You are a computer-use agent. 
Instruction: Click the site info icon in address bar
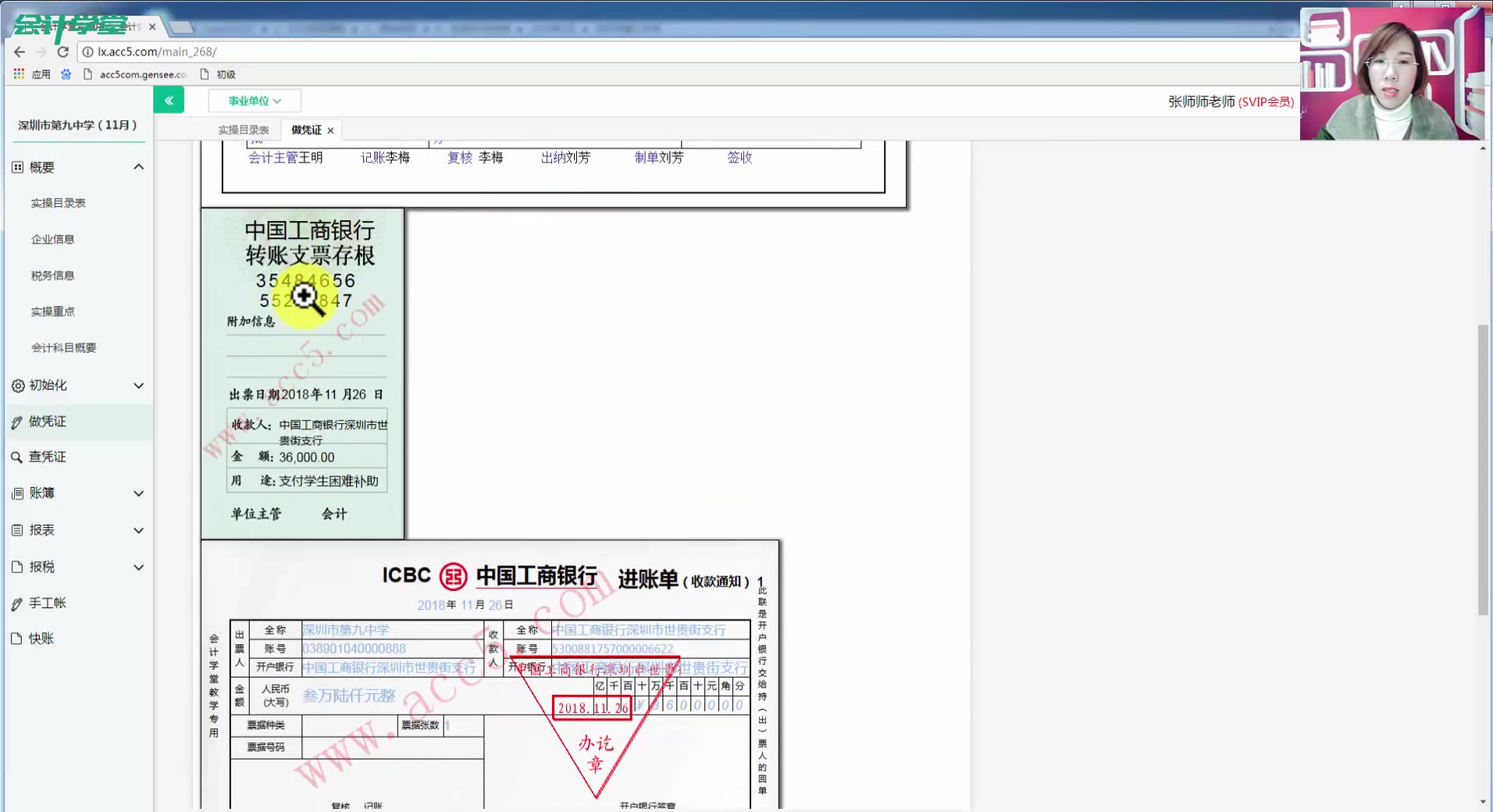(88, 52)
